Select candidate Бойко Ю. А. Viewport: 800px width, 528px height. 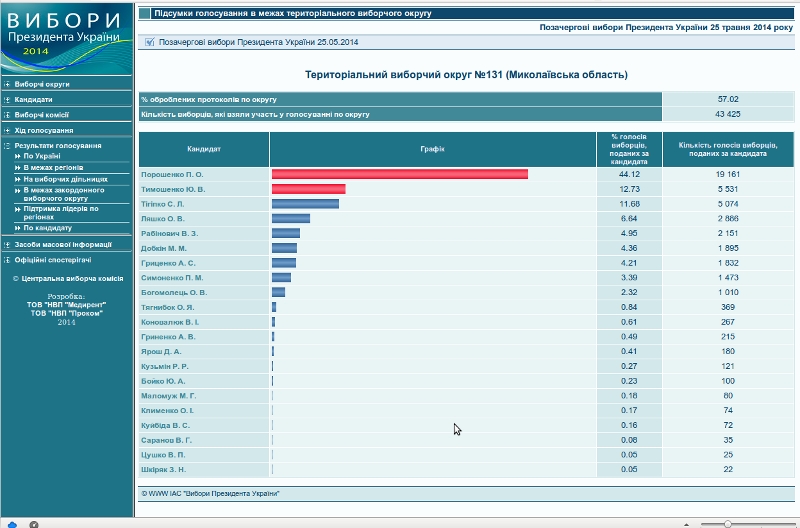point(163,382)
